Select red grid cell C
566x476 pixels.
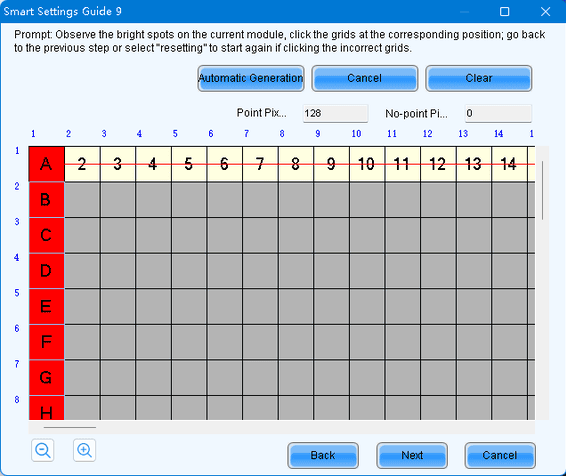(x=47, y=235)
